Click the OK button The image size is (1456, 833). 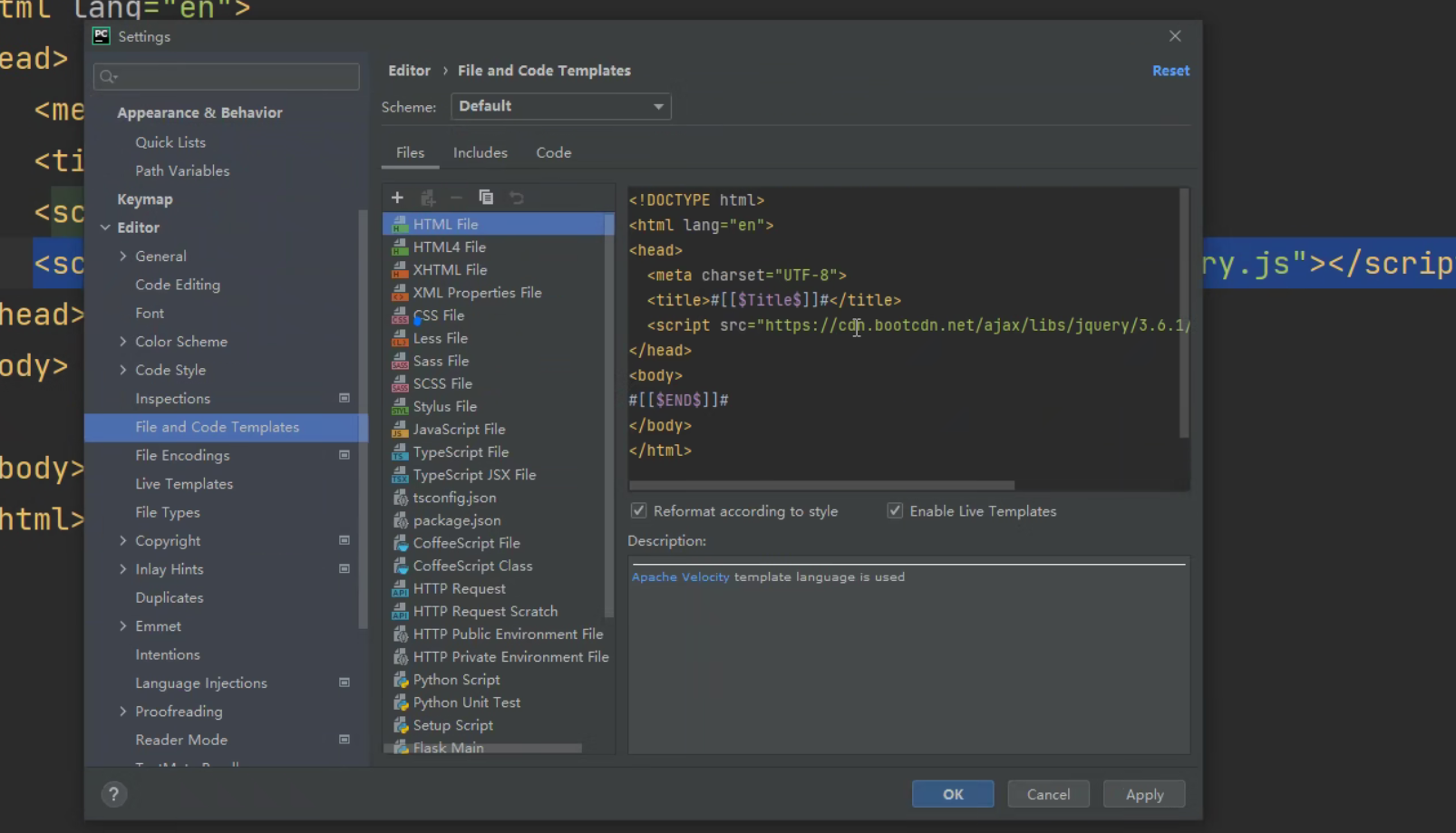pos(953,794)
